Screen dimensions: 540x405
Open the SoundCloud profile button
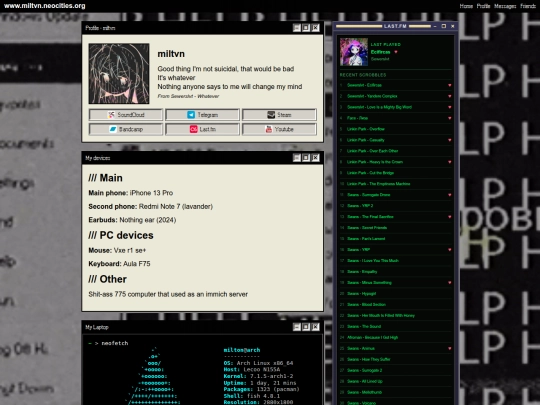coord(126,115)
